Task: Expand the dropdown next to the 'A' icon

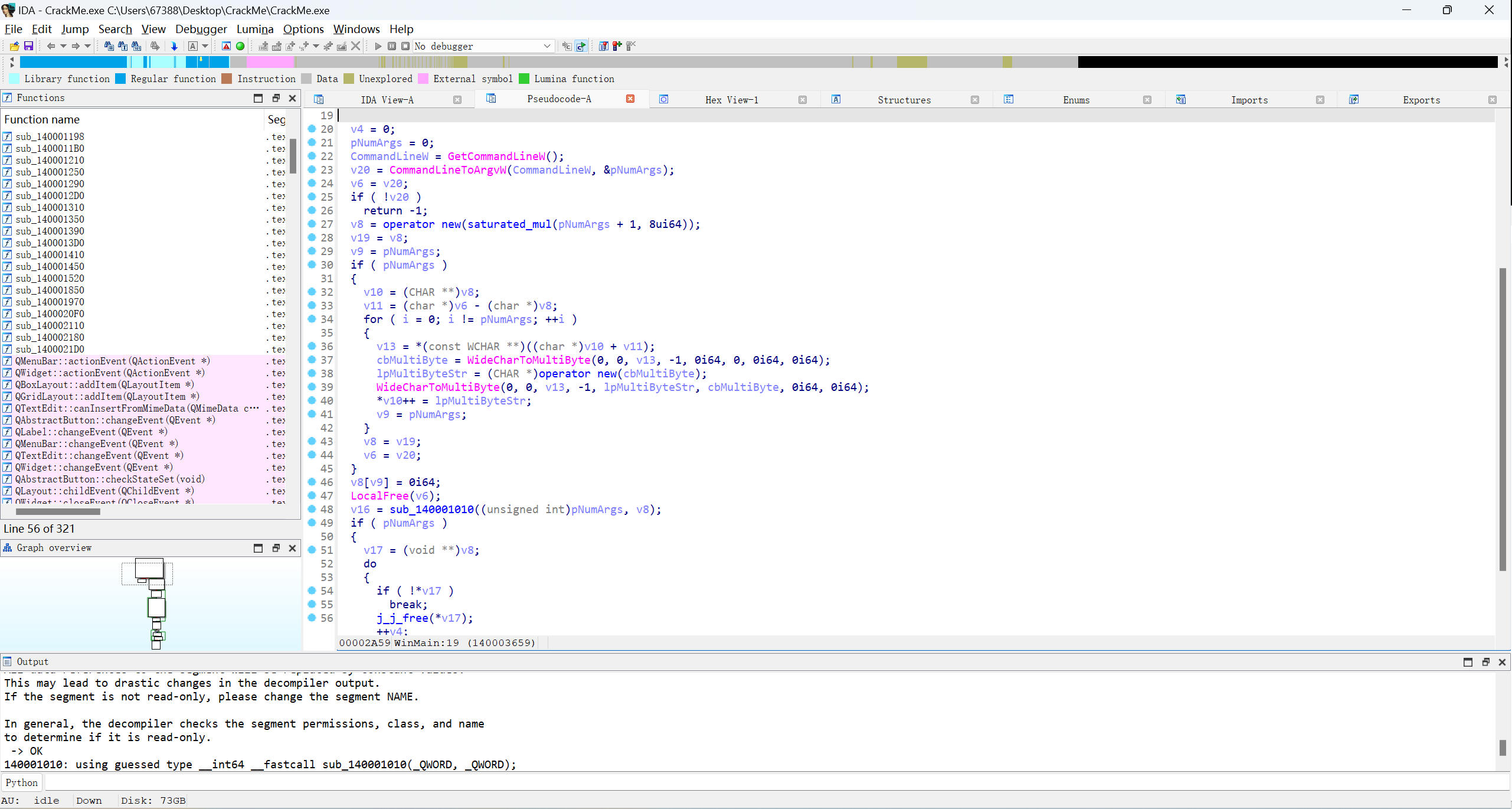Action: pos(205,46)
